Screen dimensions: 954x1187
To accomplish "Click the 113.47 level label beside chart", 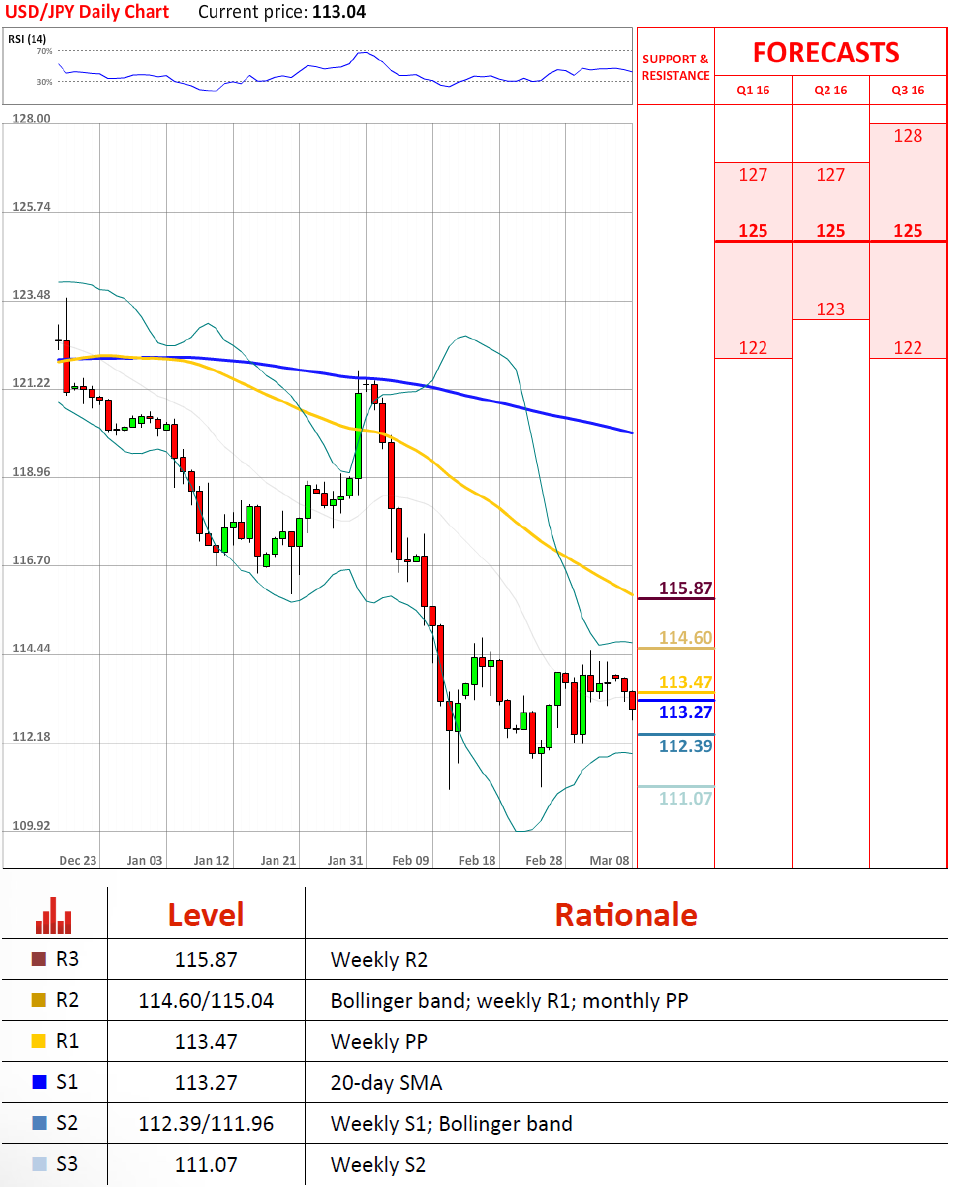I will pos(685,682).
